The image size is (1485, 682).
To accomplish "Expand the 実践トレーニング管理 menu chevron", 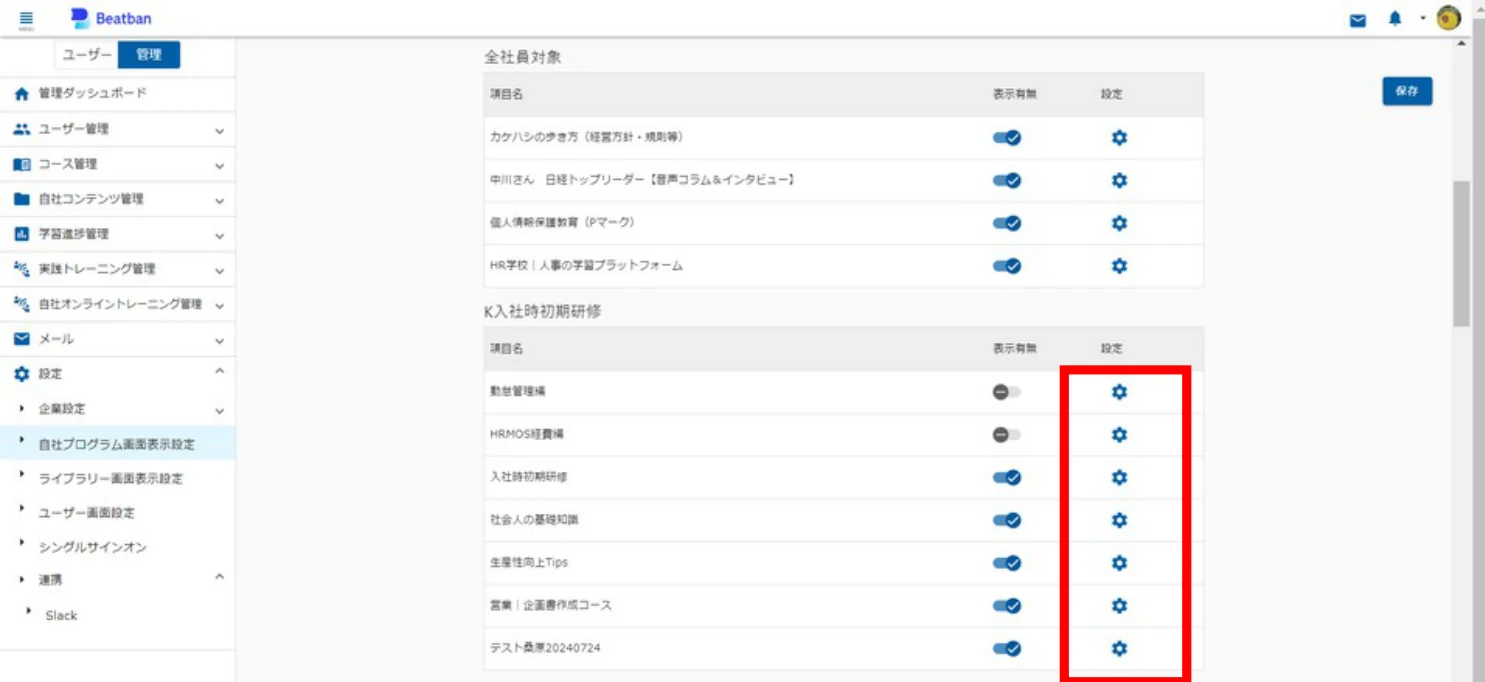I will coord(219,270).
